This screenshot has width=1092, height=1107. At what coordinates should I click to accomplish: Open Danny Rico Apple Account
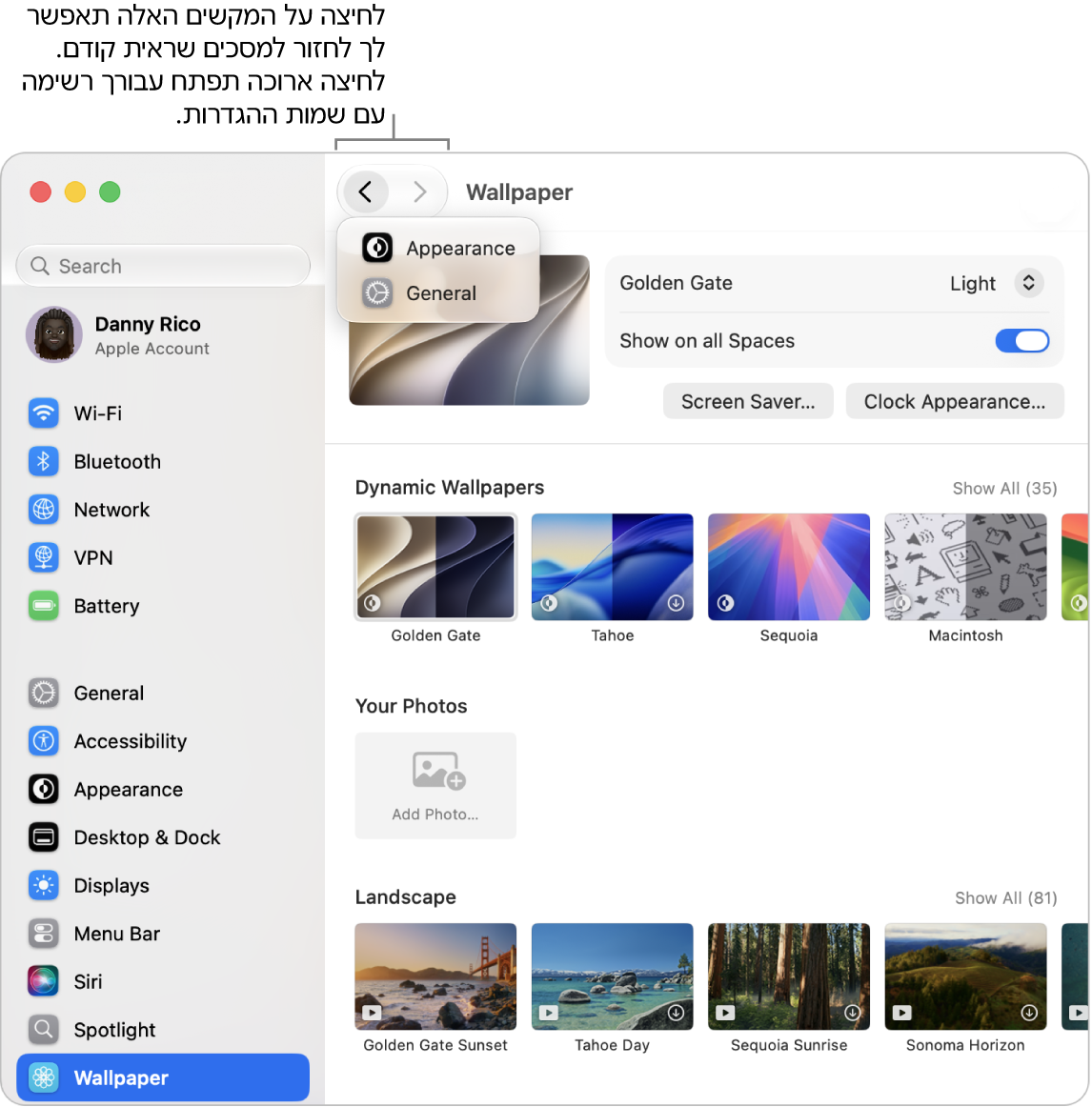pyautogui.click(x=163, y=334)
